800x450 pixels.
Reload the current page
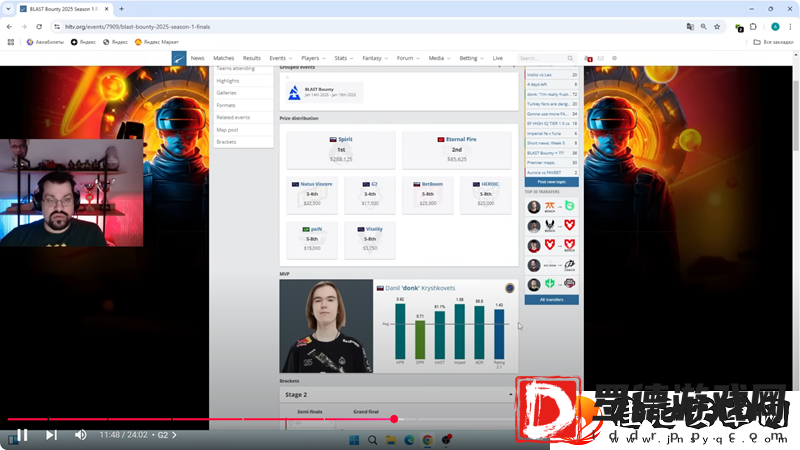[x=39, y=27]
